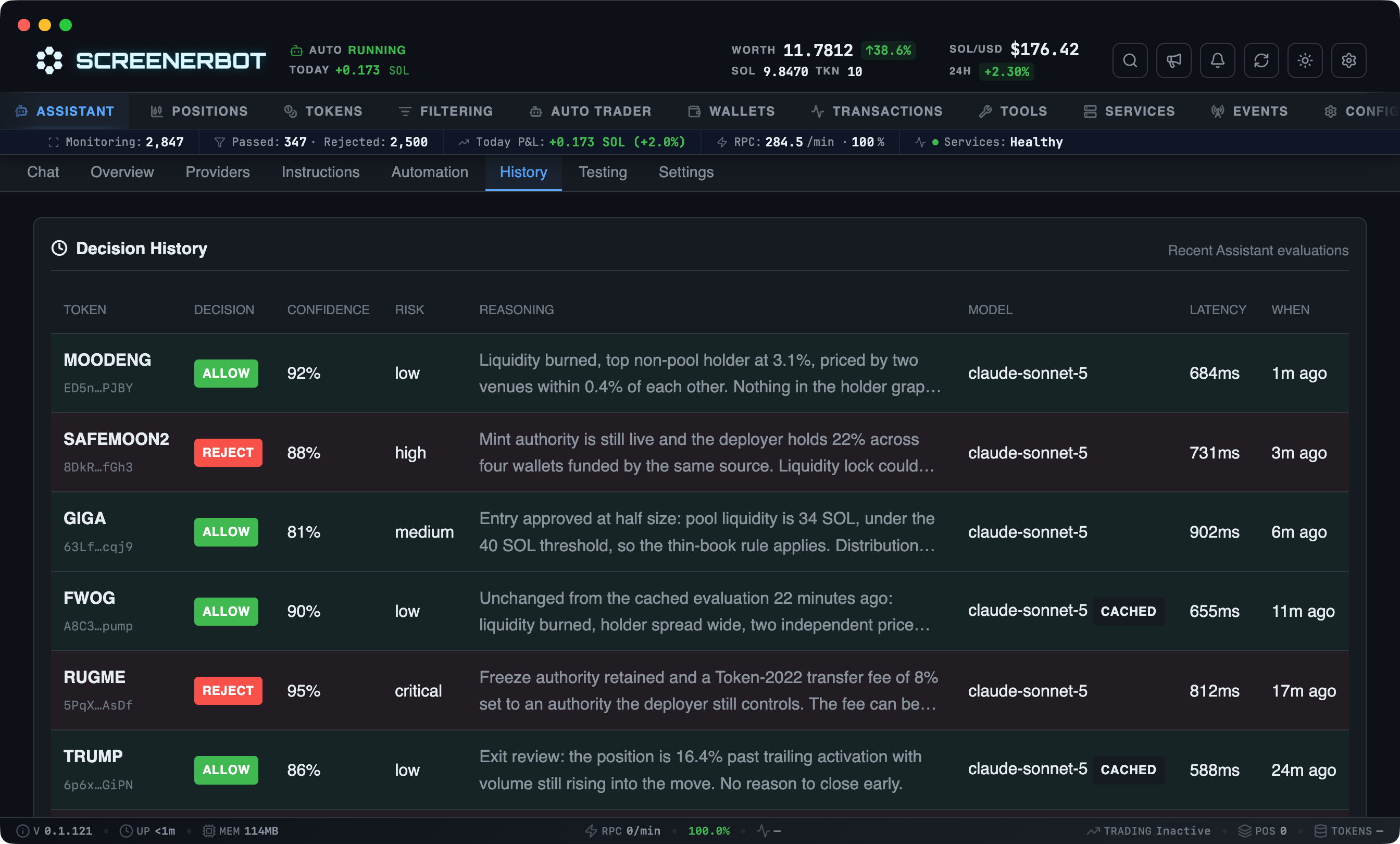Switch to the Automation sub-tab
1400x844 pixels.
coord(430,172)
